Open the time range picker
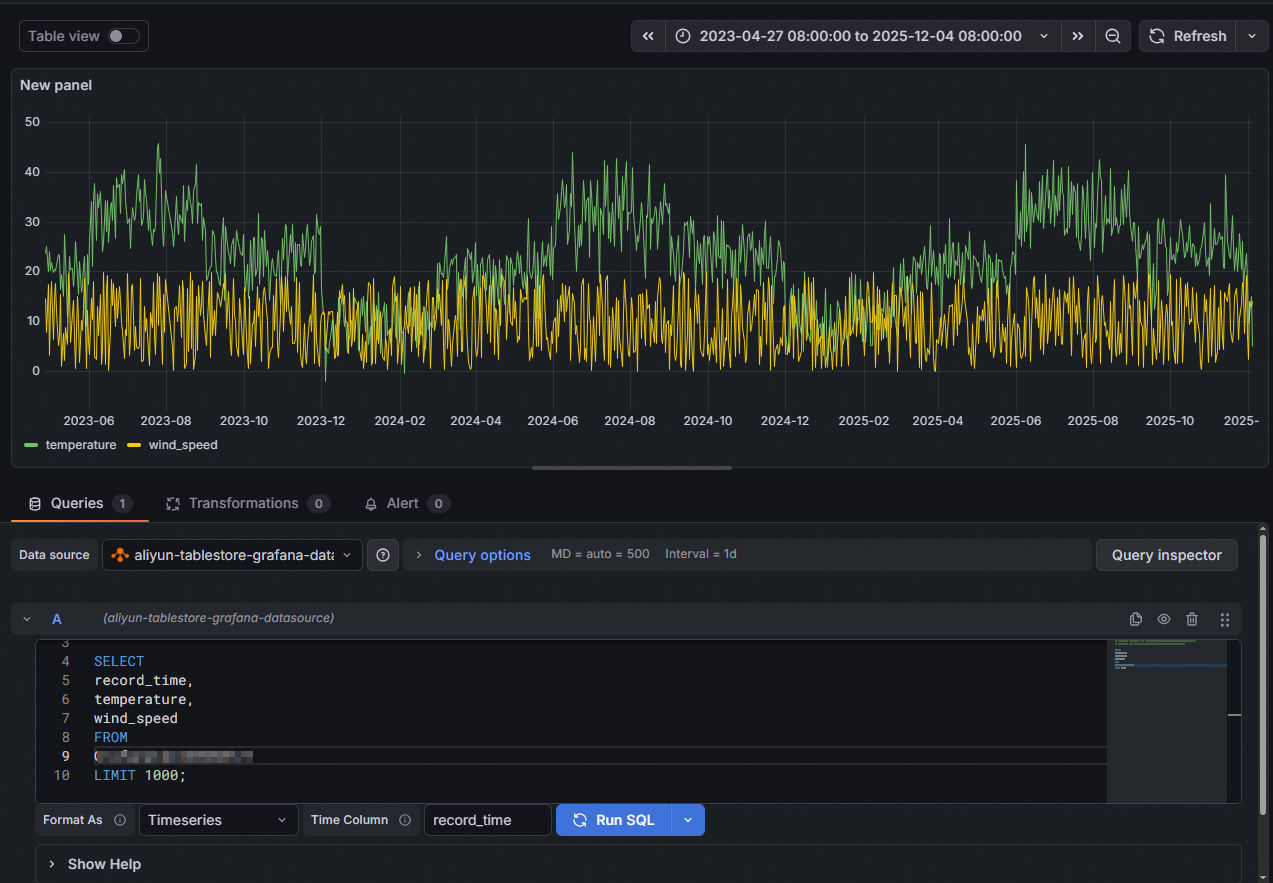Image resolution: width=1273 pixels, height=883 pixels. (862, 36)
